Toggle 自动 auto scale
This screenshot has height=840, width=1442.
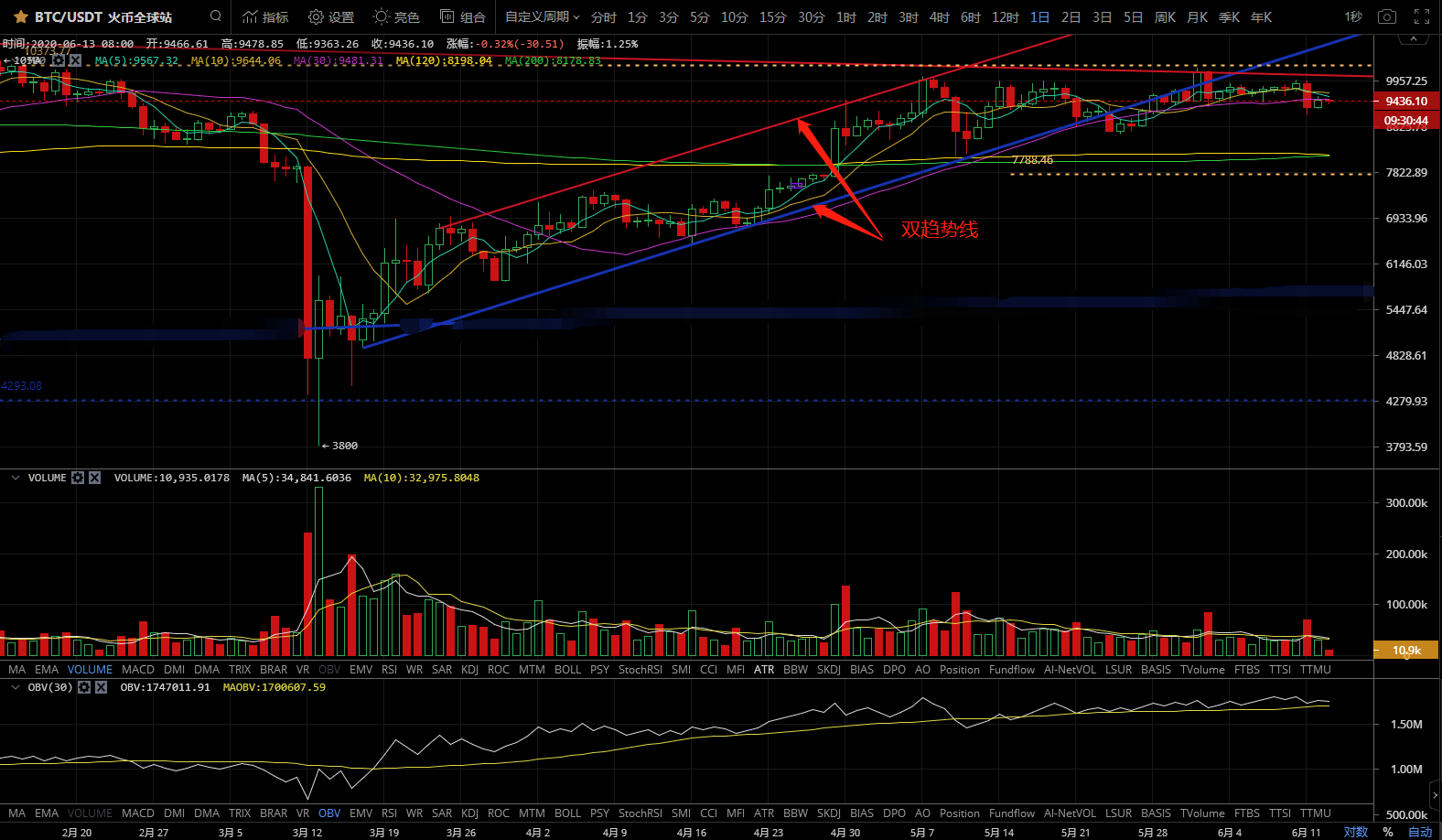[1420, 832]
